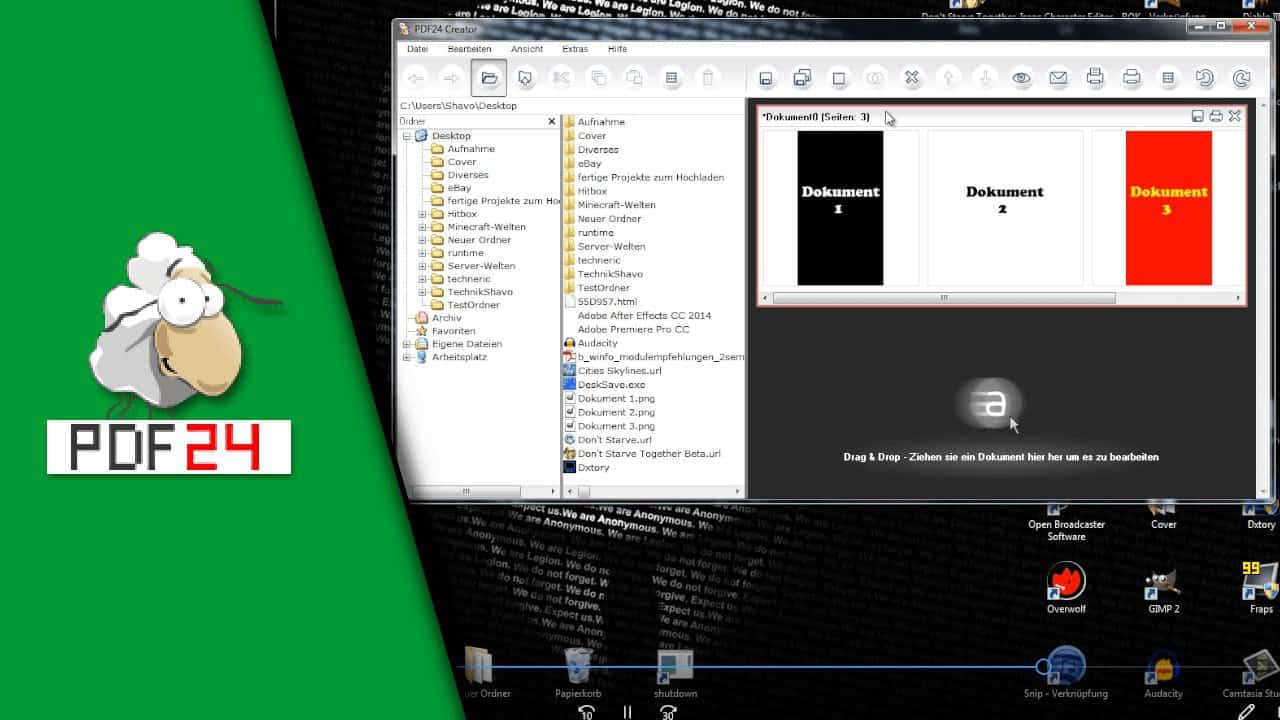
Task: Open the Bearbeiten menu
Action: 469,49
